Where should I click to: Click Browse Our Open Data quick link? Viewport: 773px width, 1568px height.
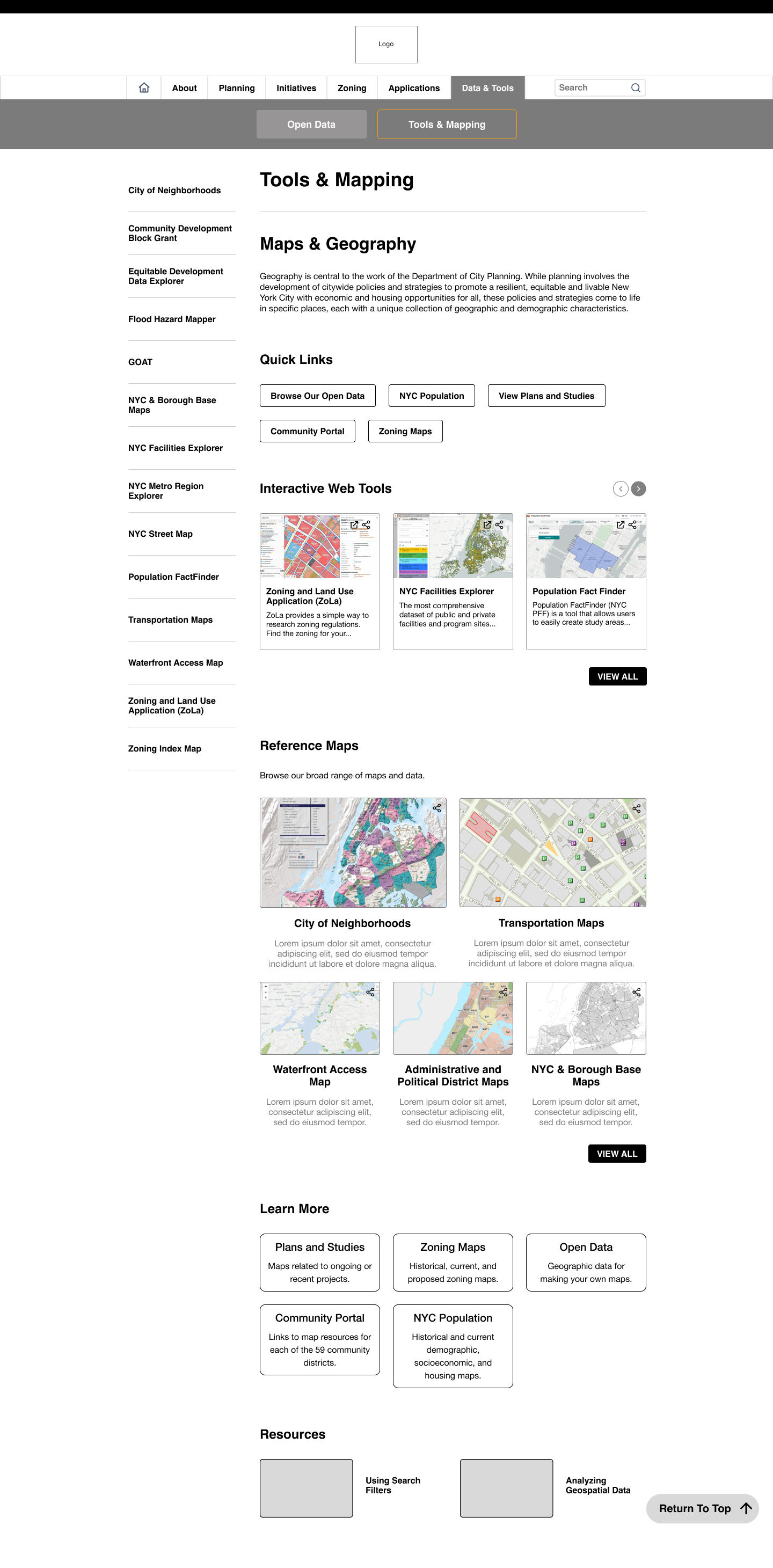pyautogui.click(x=318, y=396)
